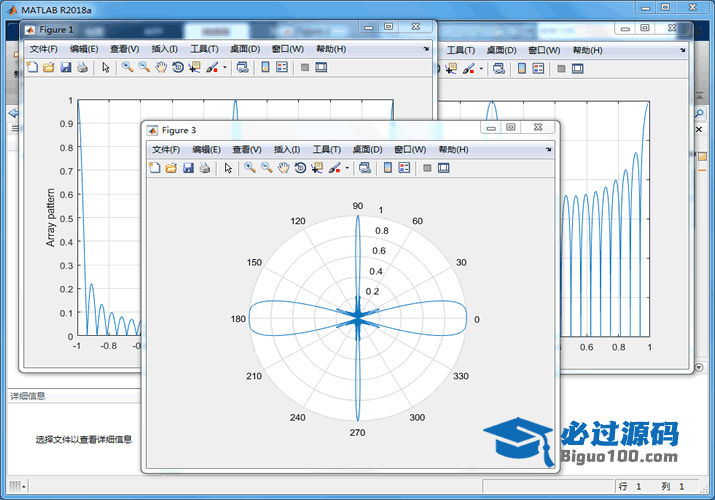Select Zoom In tool in Figure 3

(250, 168)
